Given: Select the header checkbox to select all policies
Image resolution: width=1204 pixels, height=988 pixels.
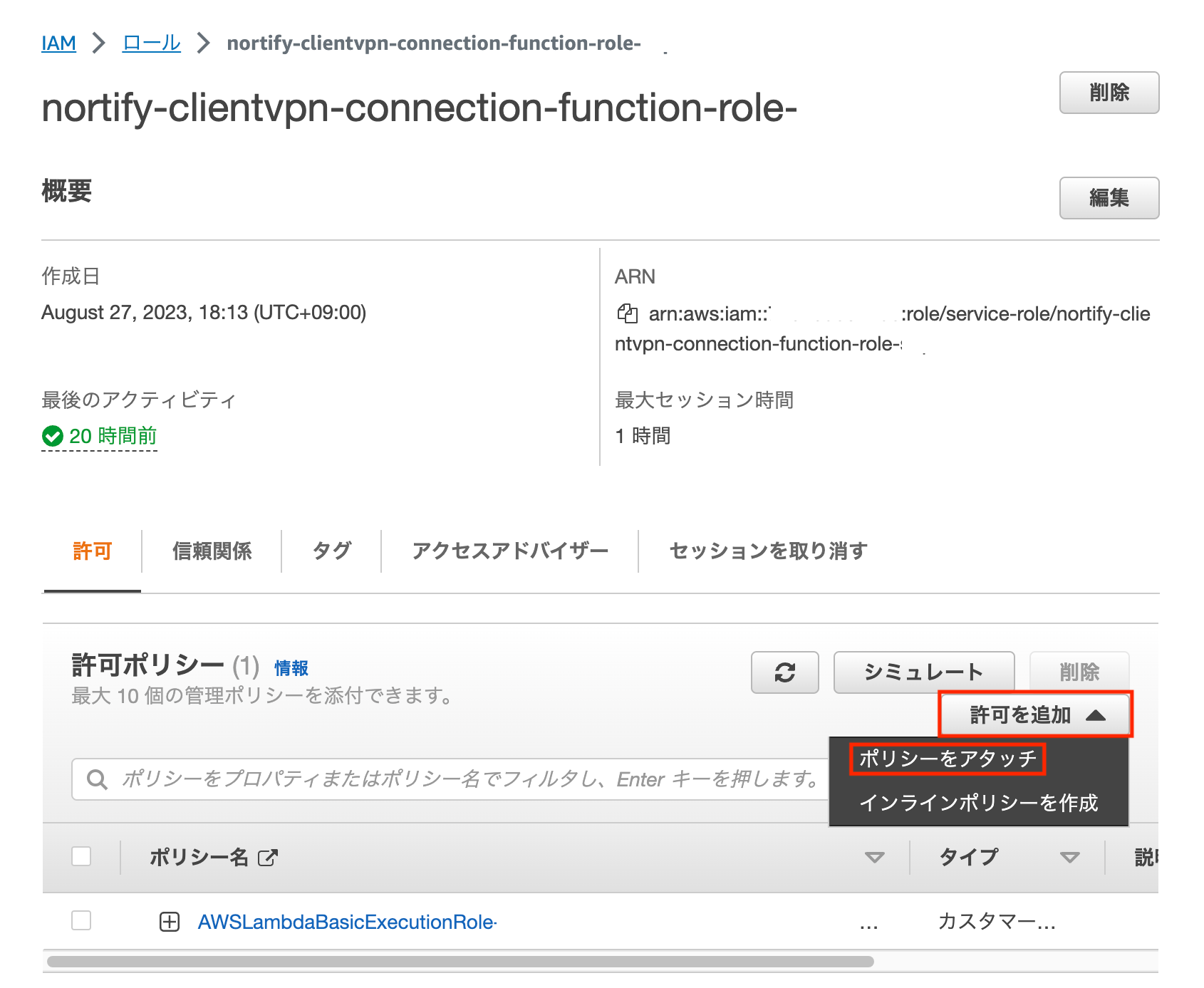Looking at the screenshot, I should tap(81, 857).
